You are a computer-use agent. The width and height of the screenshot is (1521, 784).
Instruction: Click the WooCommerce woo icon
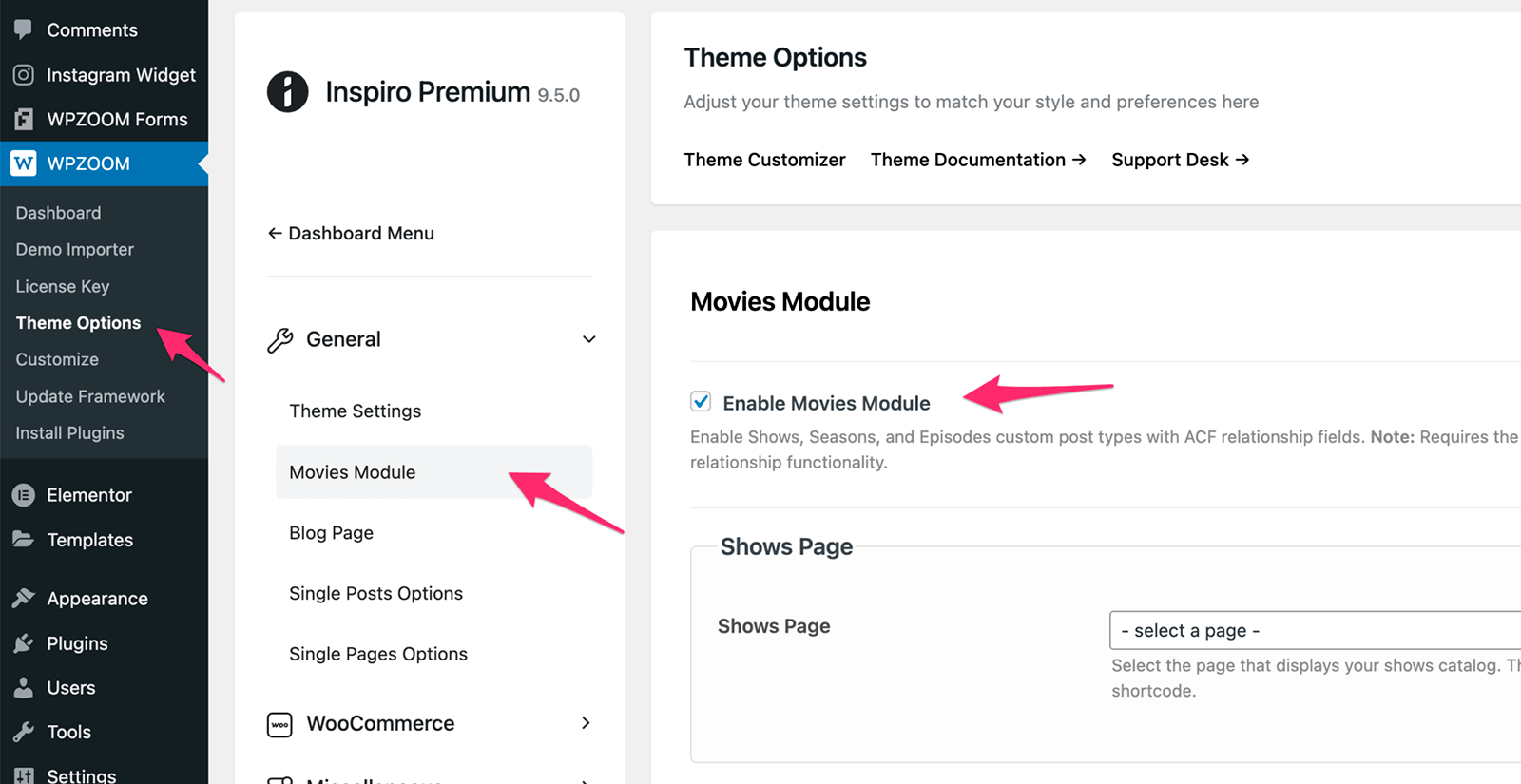pyautogui.click(x=279, y=724)
